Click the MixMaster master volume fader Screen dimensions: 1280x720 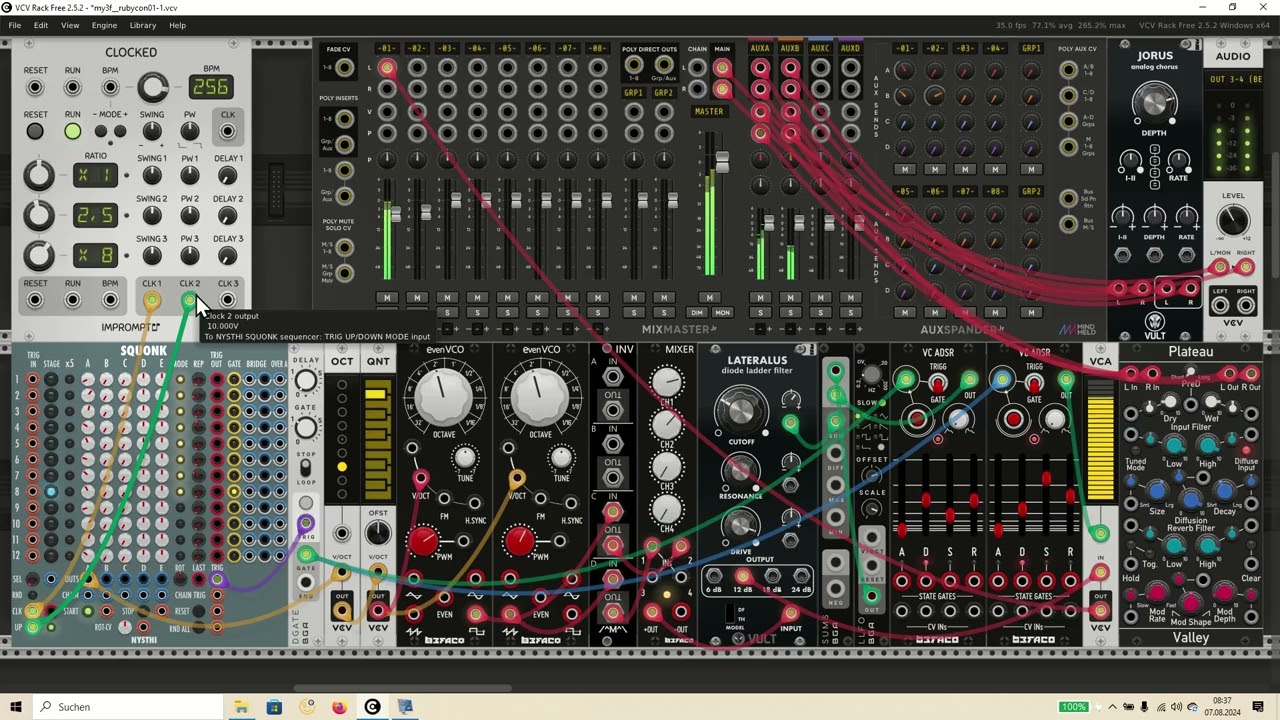tap(721, 162)
